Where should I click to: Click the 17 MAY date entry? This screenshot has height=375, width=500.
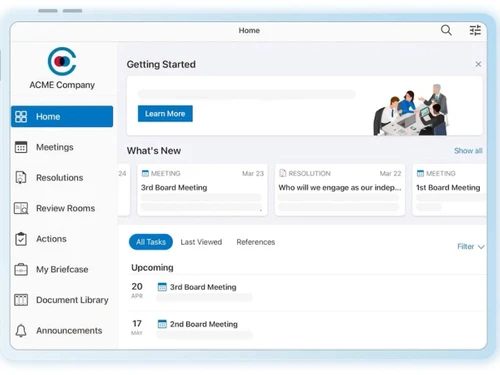(x=137, y=327)
